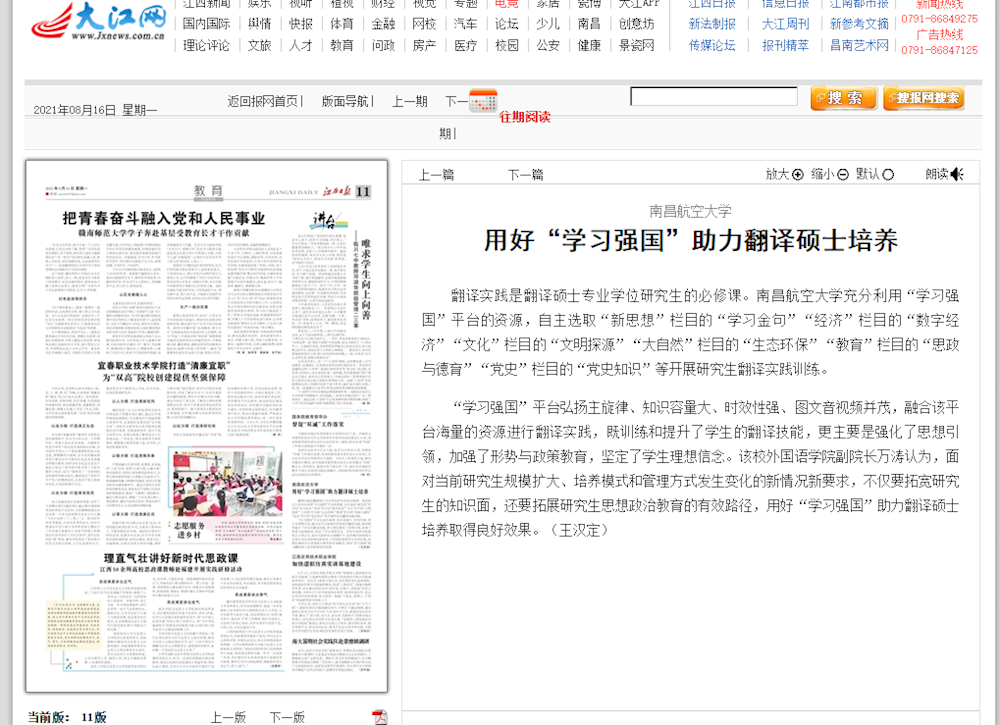Select 理论评论 in the top navigation

pos(206,45)
